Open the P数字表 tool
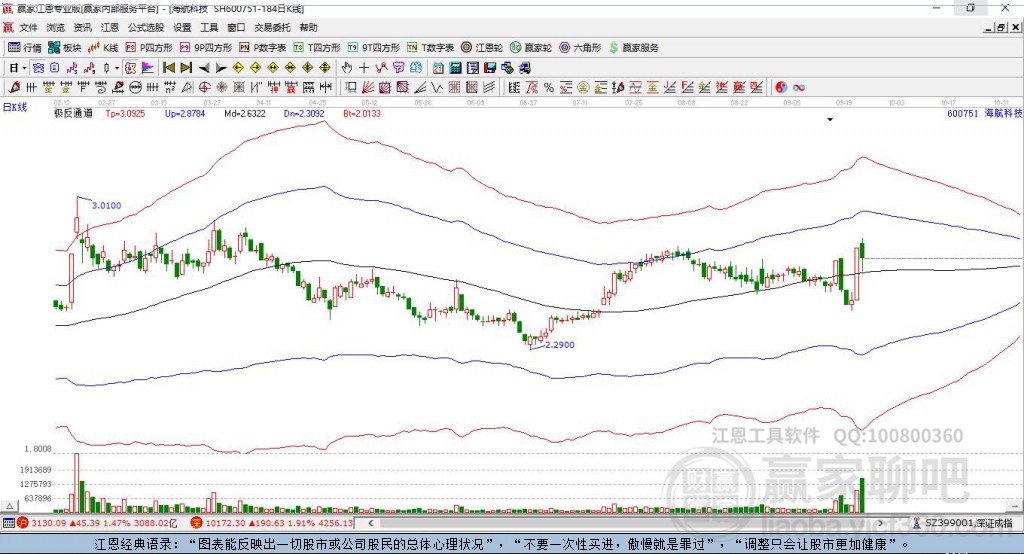Image resolution: width=1024 pixels, height=554 pixels. 263,48
